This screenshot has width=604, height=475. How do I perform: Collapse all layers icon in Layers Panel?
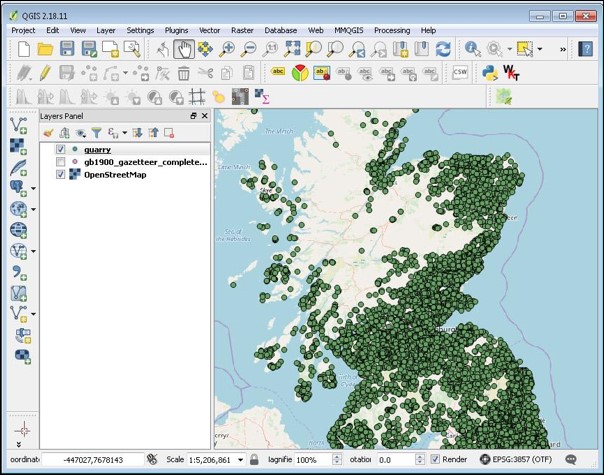coord(153,133)
